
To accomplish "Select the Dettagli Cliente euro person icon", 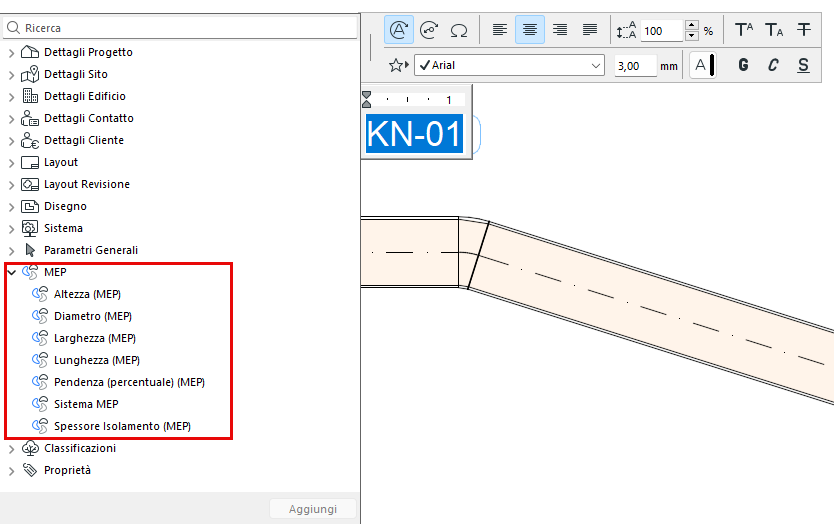I will pyautogui.click(x=30, y=140).
